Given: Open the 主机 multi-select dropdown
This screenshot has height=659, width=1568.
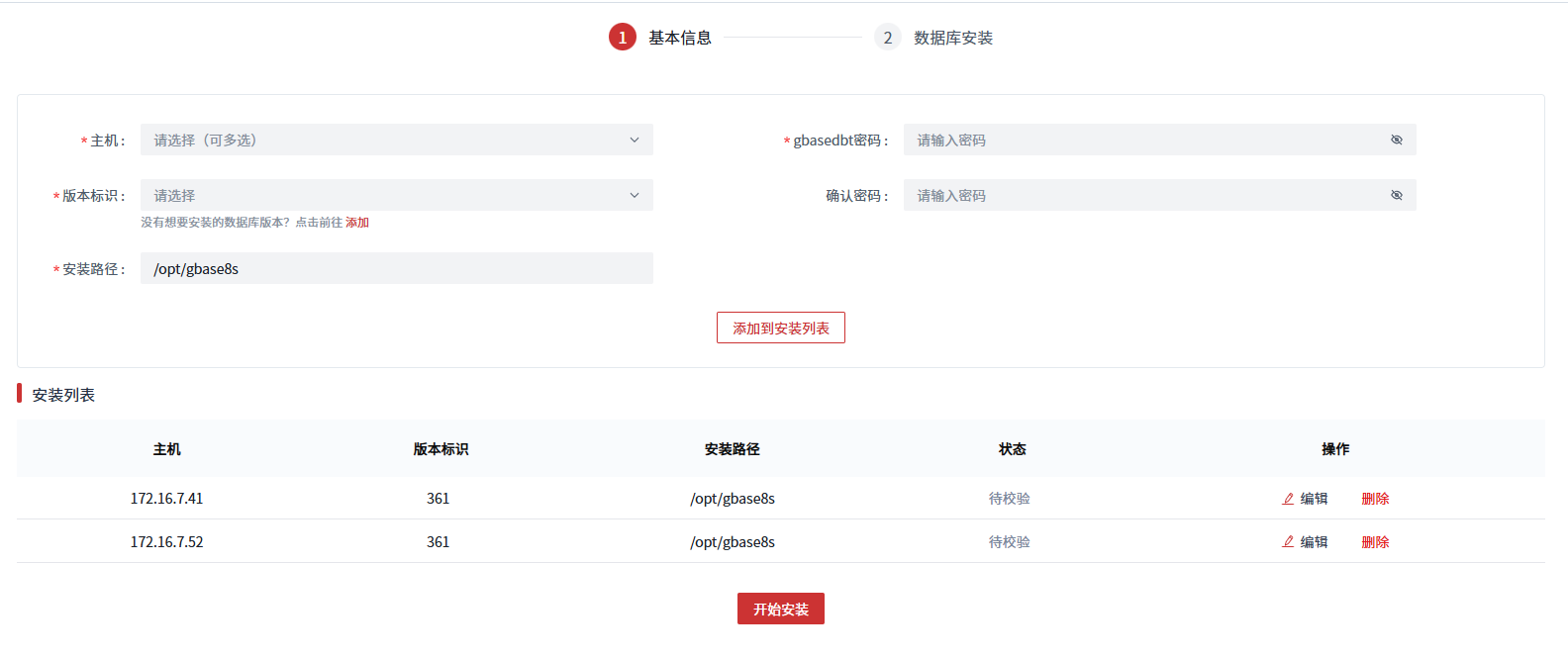Looking at the screenshot, I should point(386,141).
